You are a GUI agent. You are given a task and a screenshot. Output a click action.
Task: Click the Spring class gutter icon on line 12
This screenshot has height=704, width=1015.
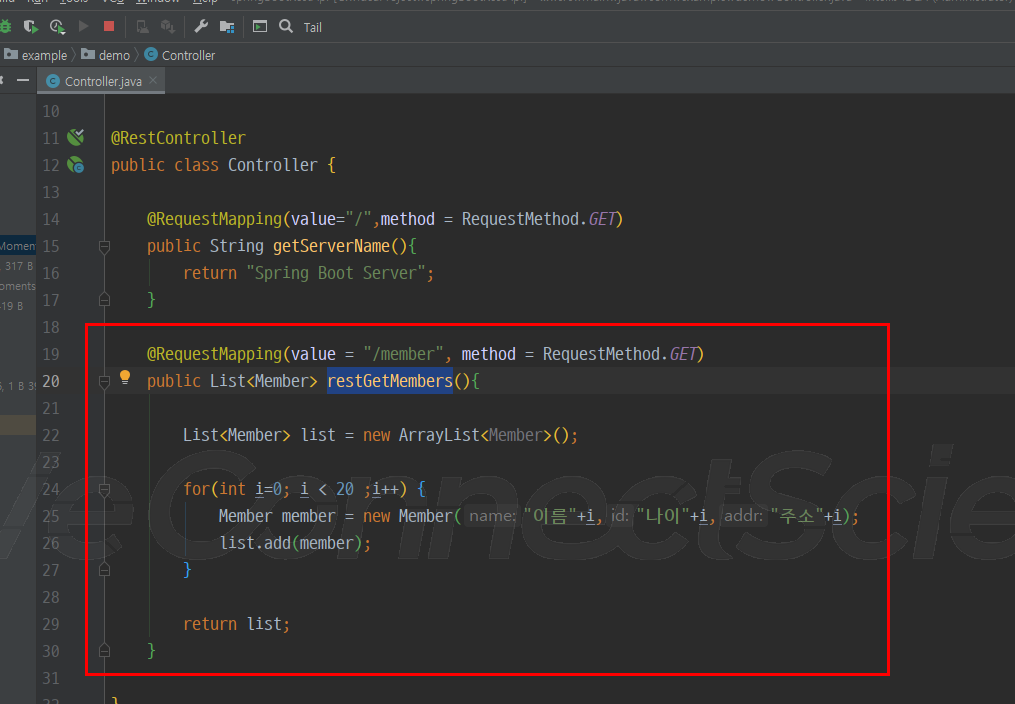[x=76, y=165]
